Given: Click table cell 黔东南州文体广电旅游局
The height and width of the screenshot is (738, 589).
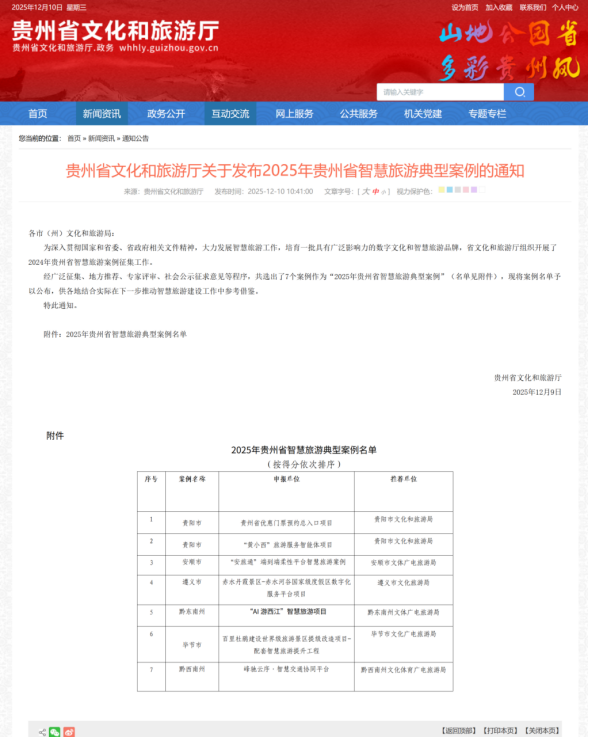Looking at the screenshot, I should tap(403, 612).
